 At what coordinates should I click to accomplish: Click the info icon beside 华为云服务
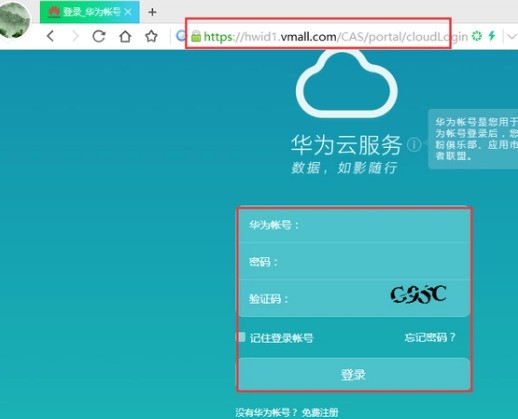click(414, 145)
